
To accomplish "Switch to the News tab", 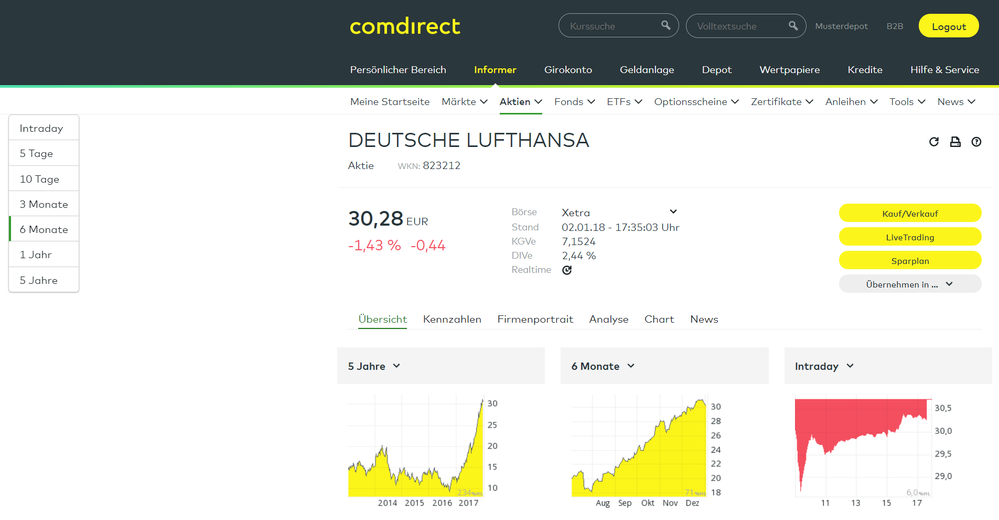I will click(x=704, y=319).
